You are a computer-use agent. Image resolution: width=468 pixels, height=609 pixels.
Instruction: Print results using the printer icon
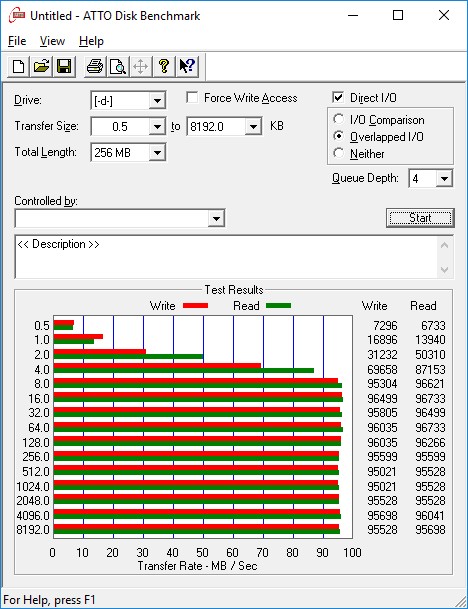tap(95, 66)
